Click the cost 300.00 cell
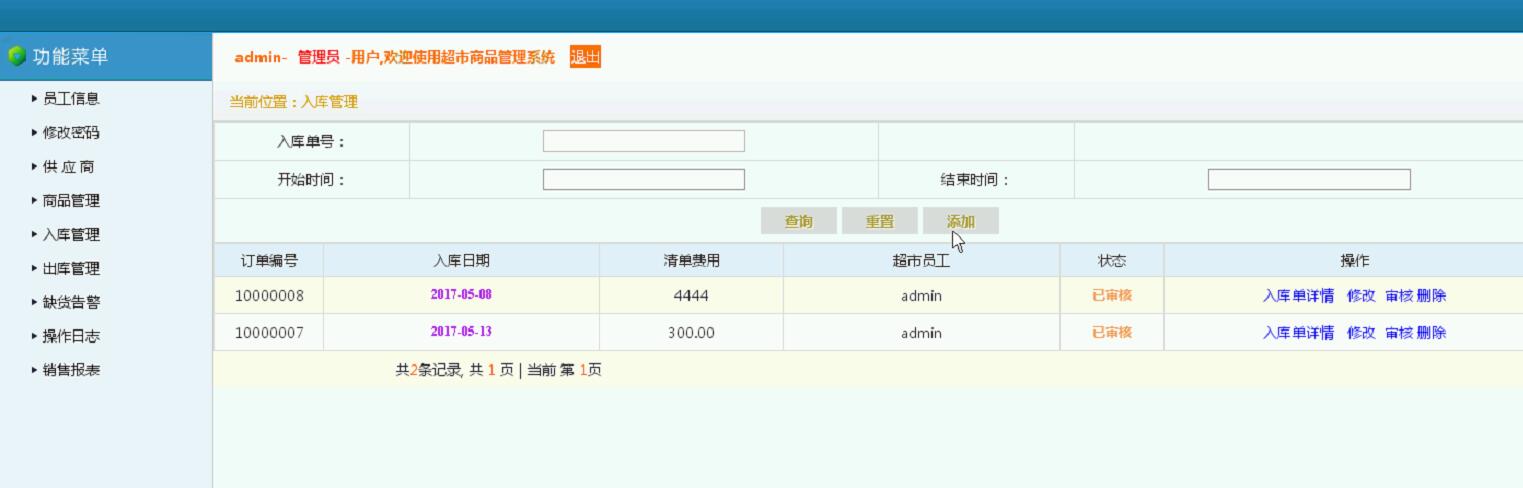Screen dimensions: 1523x488 691,333
